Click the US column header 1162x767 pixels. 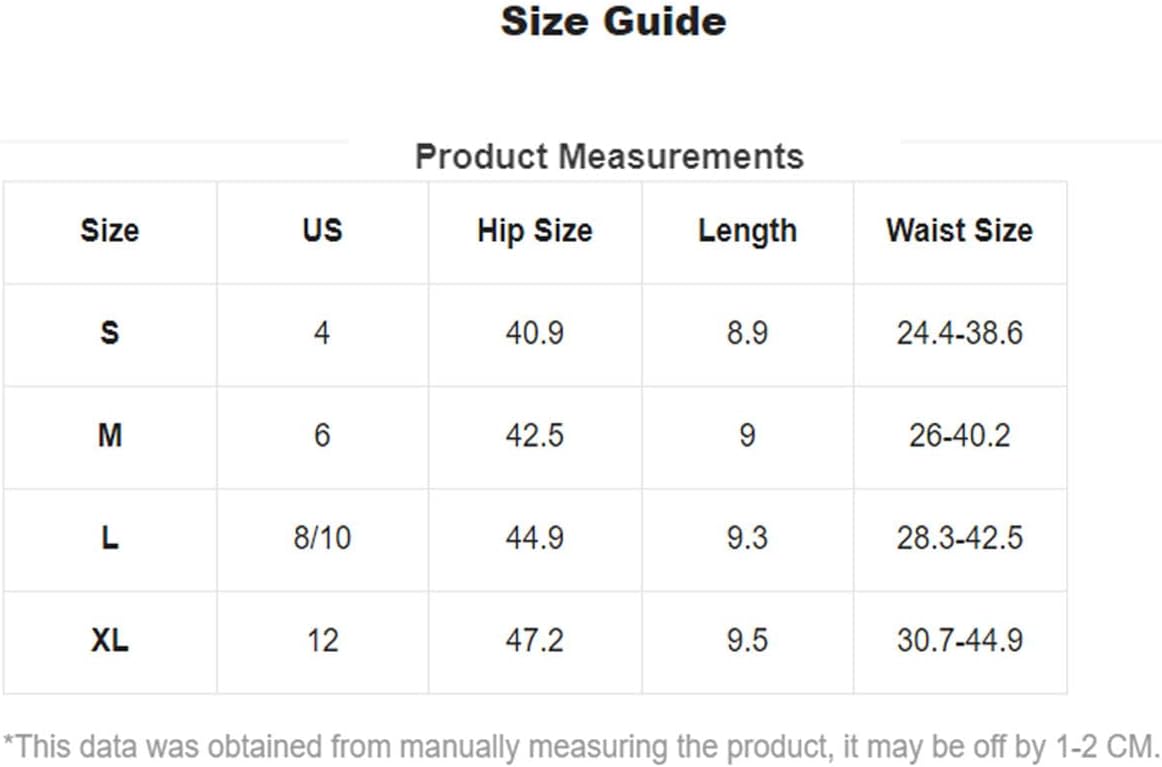(322, 230)
